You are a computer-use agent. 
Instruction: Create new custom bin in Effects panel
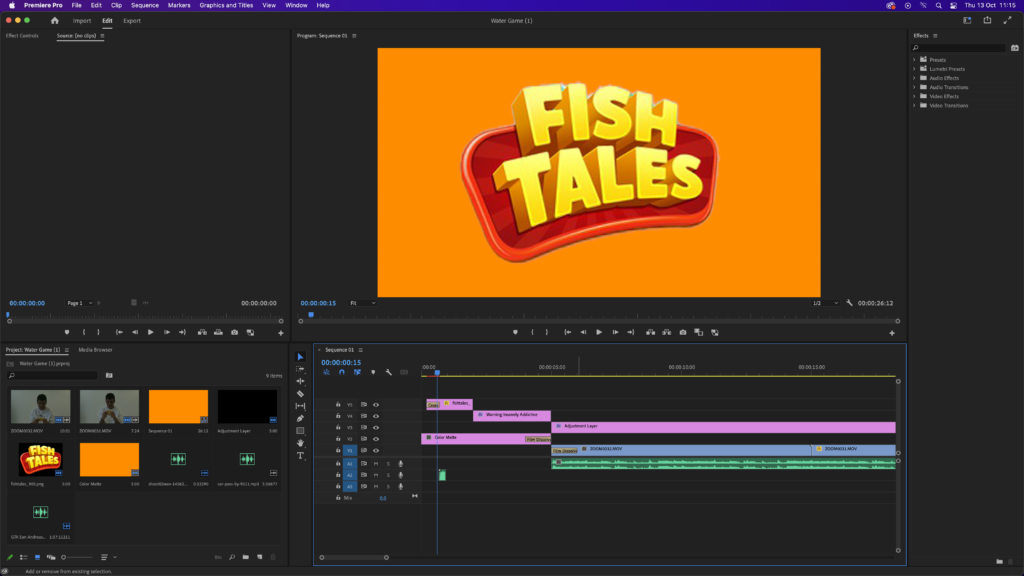[x=999, y=561]
